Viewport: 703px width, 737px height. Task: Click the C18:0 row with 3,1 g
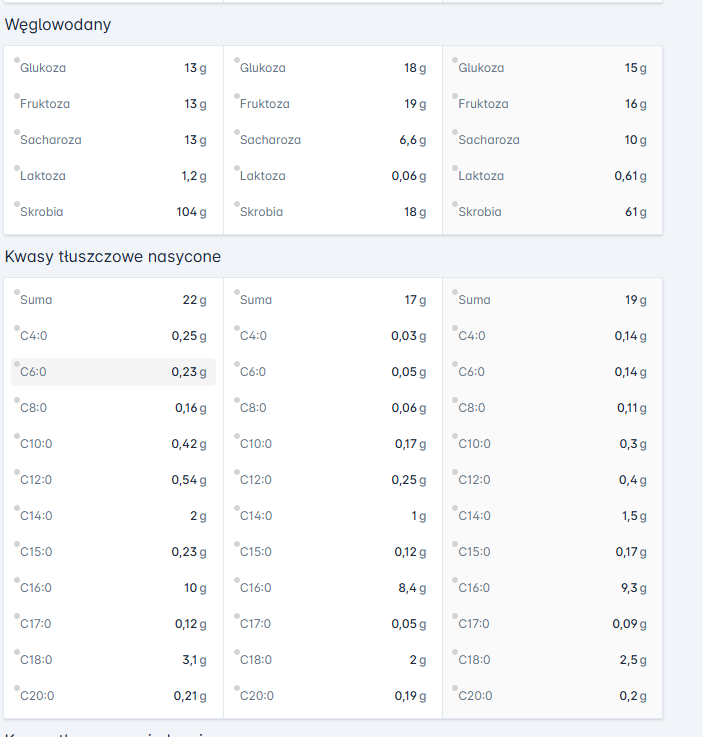click(x=113, y=660)
